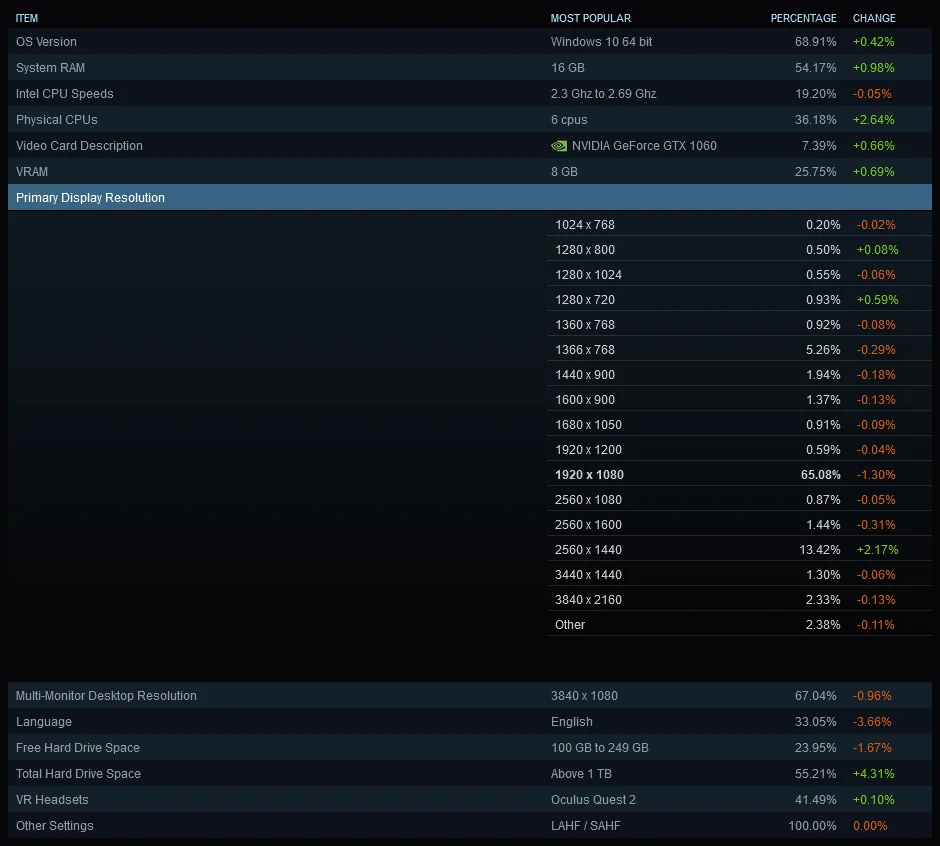This screenshot has height=846, width=940.
Task: Open the Total Hard Drive Space breakdown
Action: point(470,773)
